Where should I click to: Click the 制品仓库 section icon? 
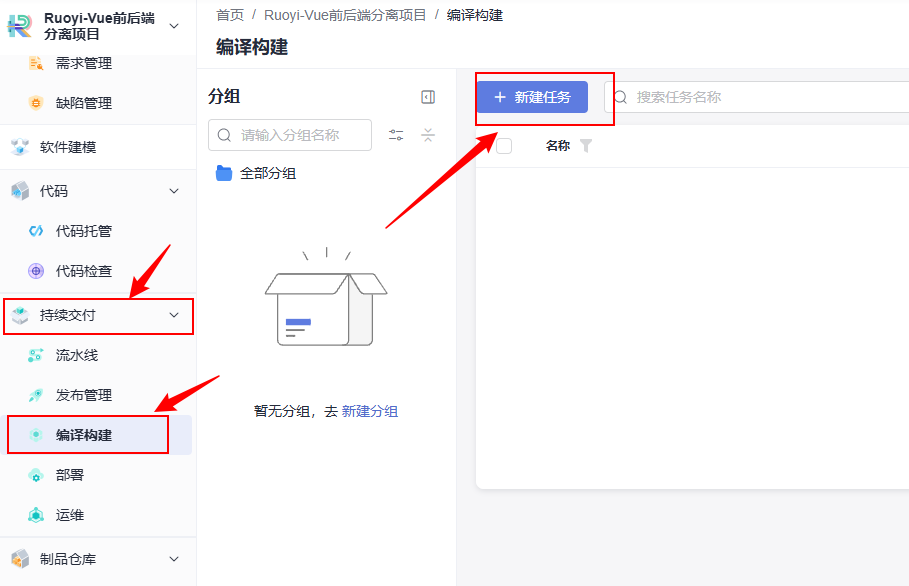20,559
